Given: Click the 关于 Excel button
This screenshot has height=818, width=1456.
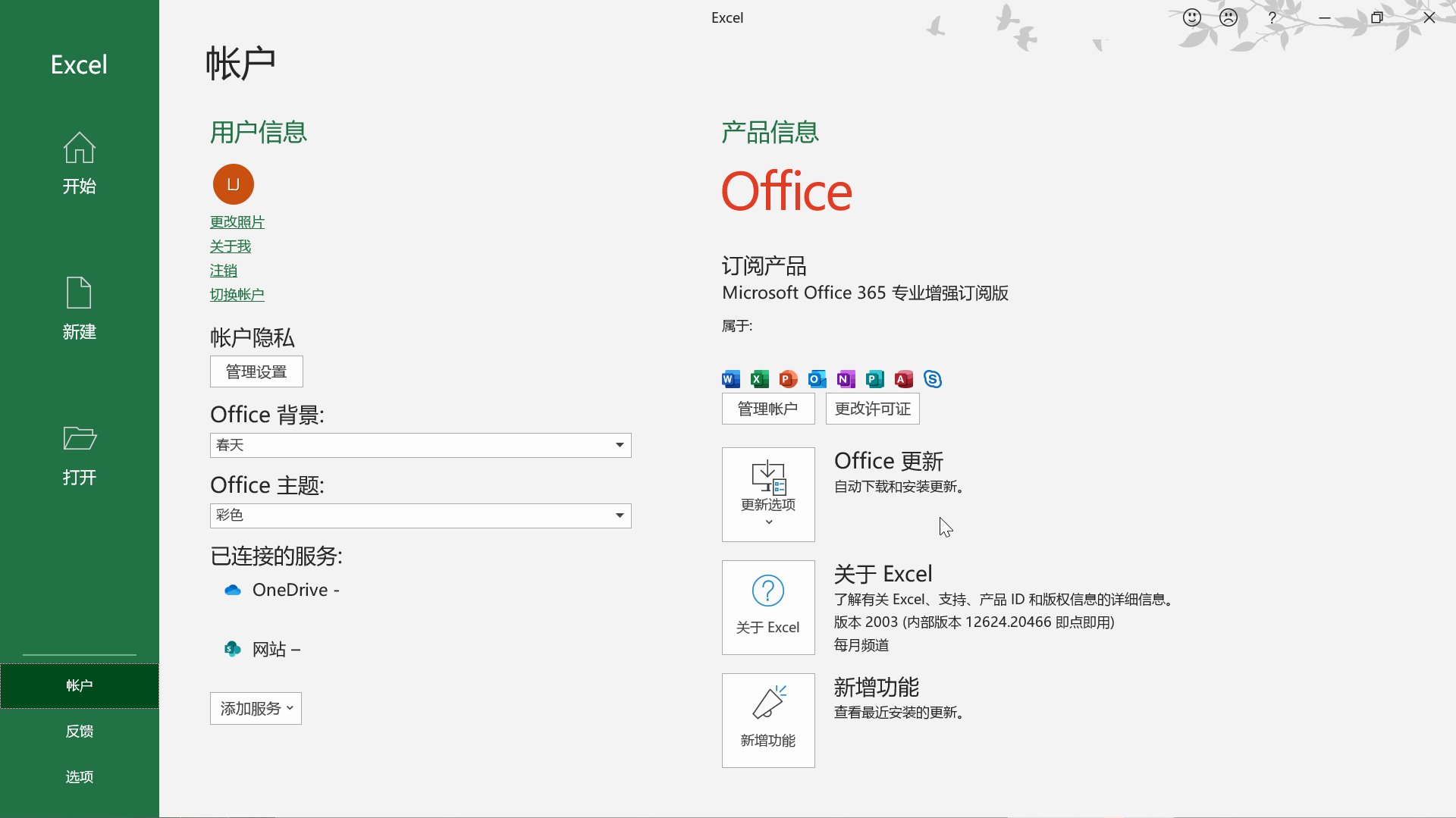Looking at the screenshot, I should tap(768, 607).
